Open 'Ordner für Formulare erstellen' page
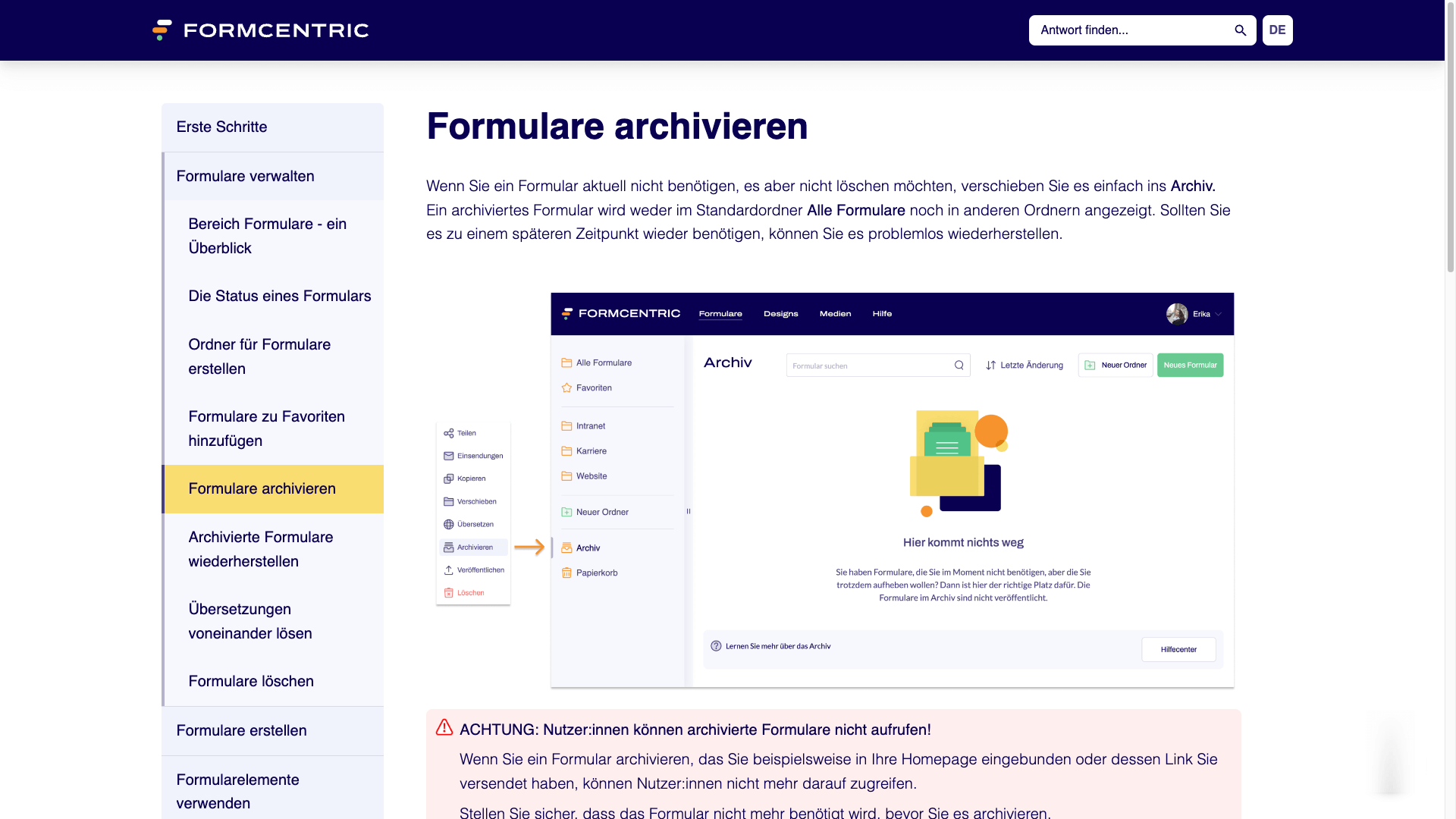Viewport: 1456px width, 819px height. tap(272, 356)
